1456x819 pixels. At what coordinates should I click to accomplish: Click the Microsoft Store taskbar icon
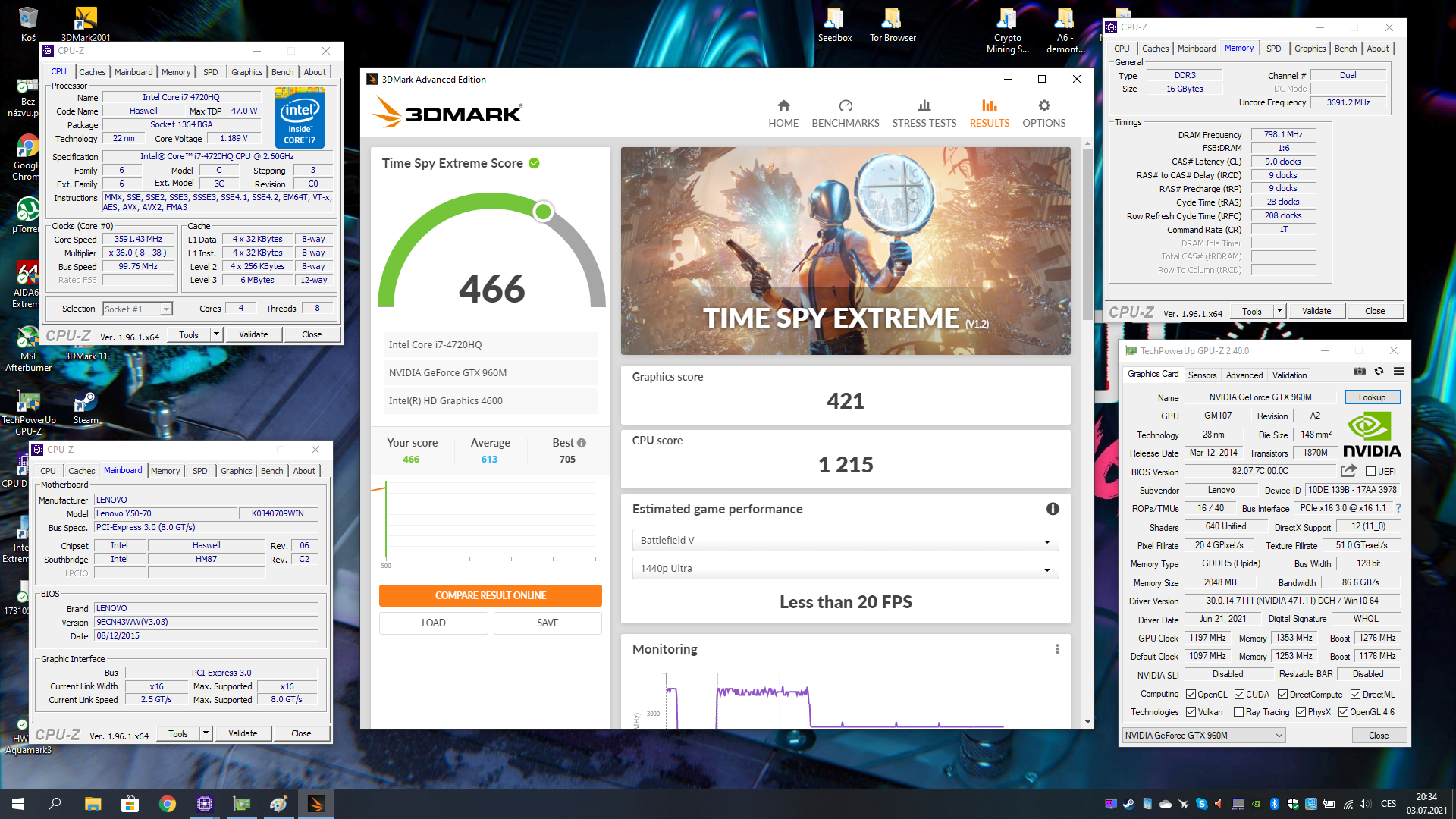pos(130,804)
